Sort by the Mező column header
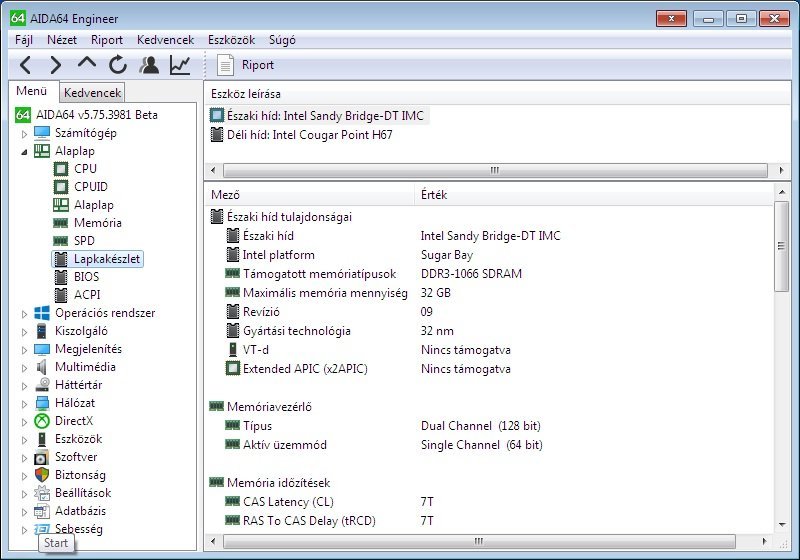Viewport: 800px width, 560px height. 309,195
